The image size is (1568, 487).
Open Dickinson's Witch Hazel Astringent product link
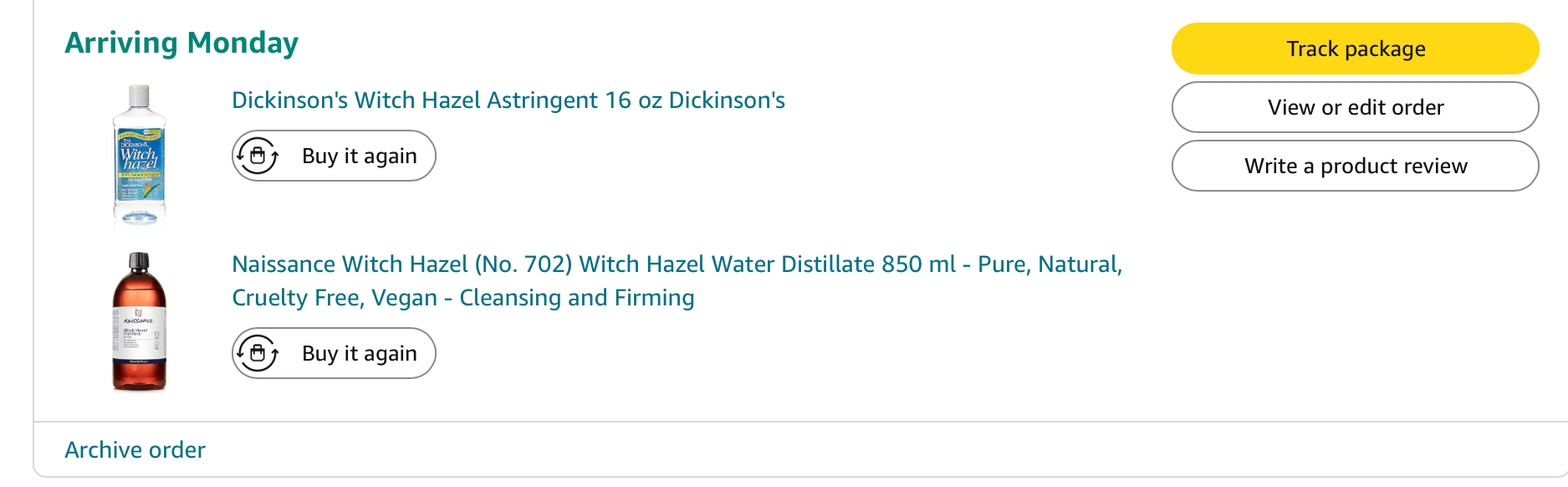tap(508, 100)
